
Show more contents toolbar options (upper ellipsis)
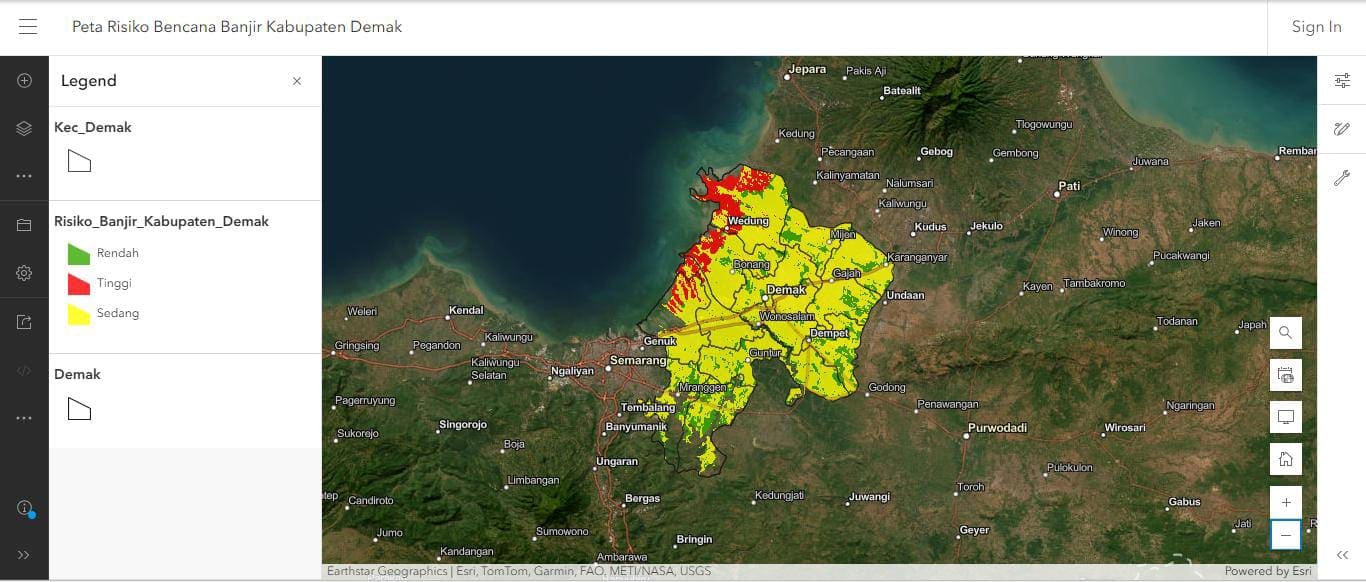[24, 176]
